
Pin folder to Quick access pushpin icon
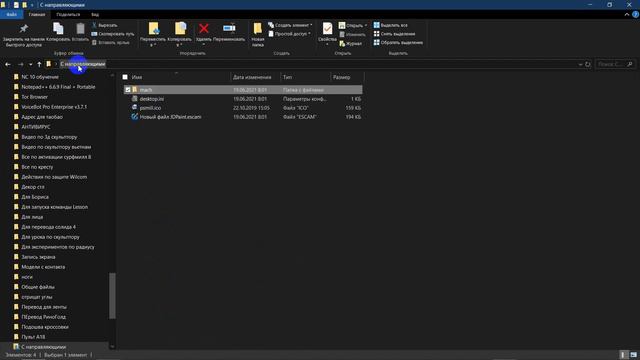tap(24, 29)
